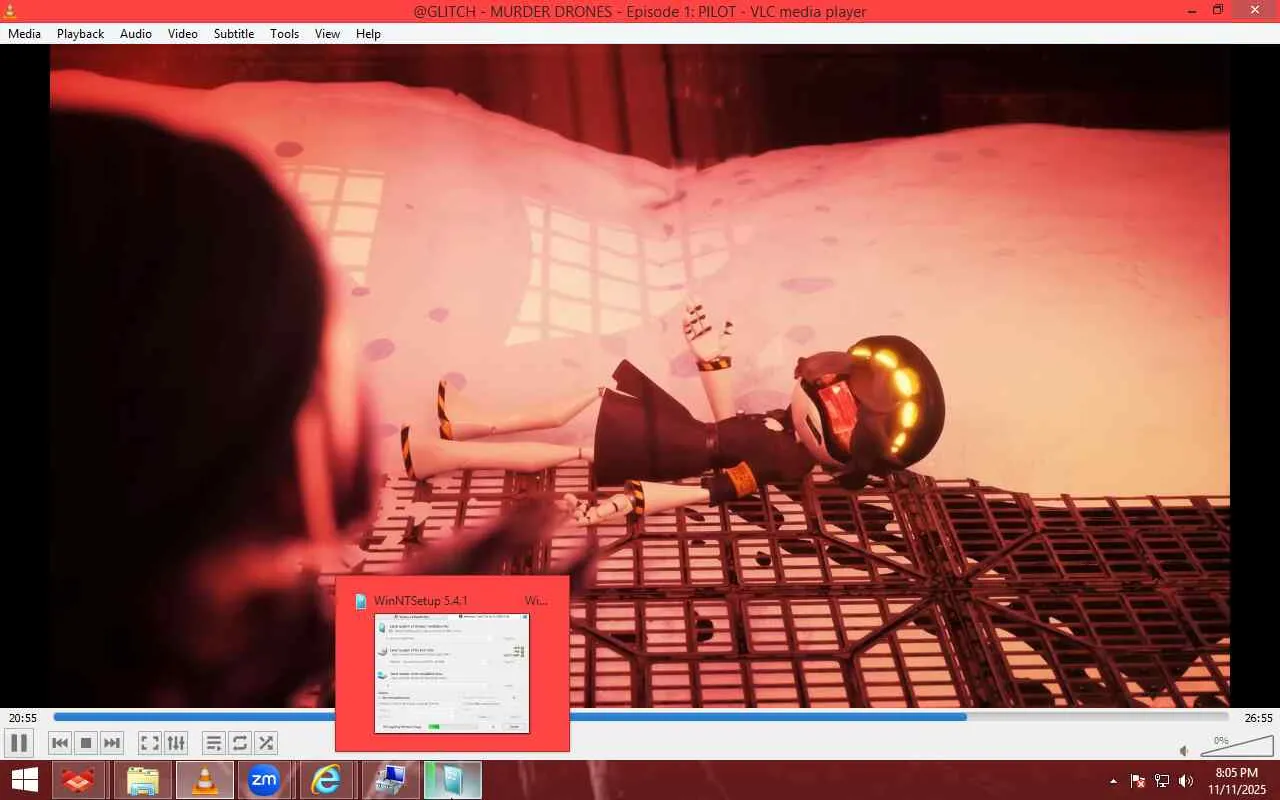Open the View menu

[327, 34]
